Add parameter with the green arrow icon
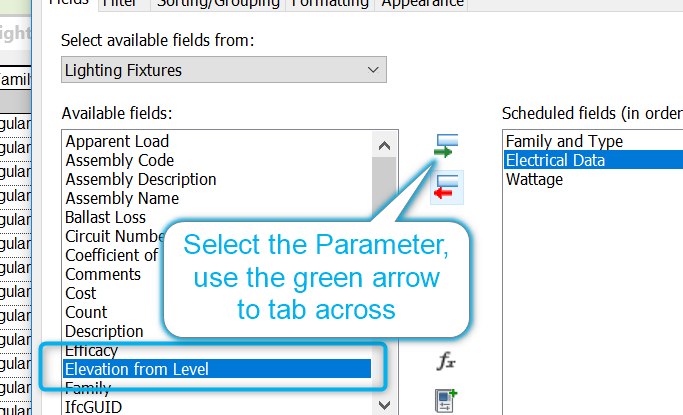 (446, 146)
